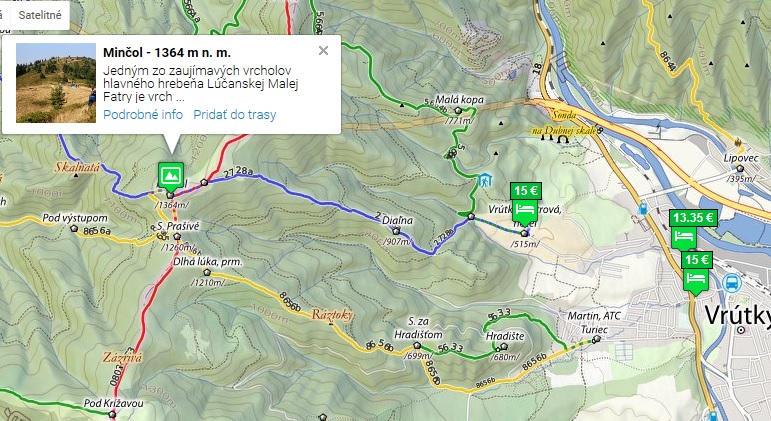
Task: Click the Pod Križavou waypoint marker
Action: pos(112,415)
